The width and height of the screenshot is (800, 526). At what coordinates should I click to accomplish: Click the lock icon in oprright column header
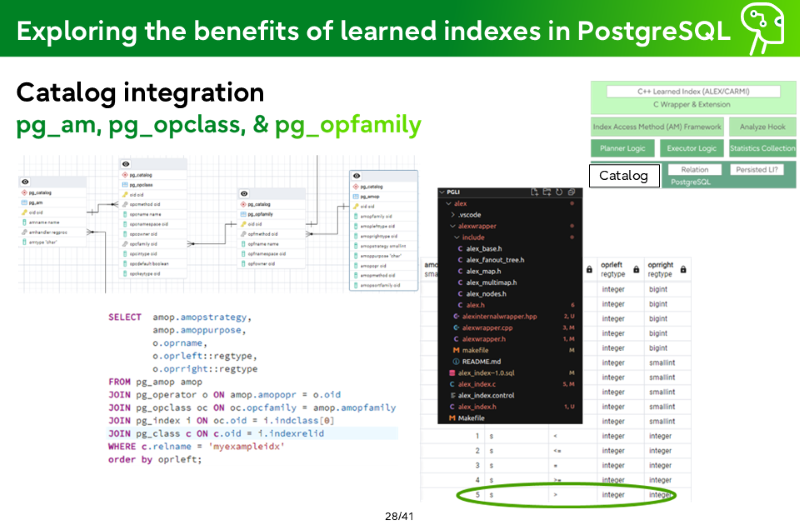[683, 269]
